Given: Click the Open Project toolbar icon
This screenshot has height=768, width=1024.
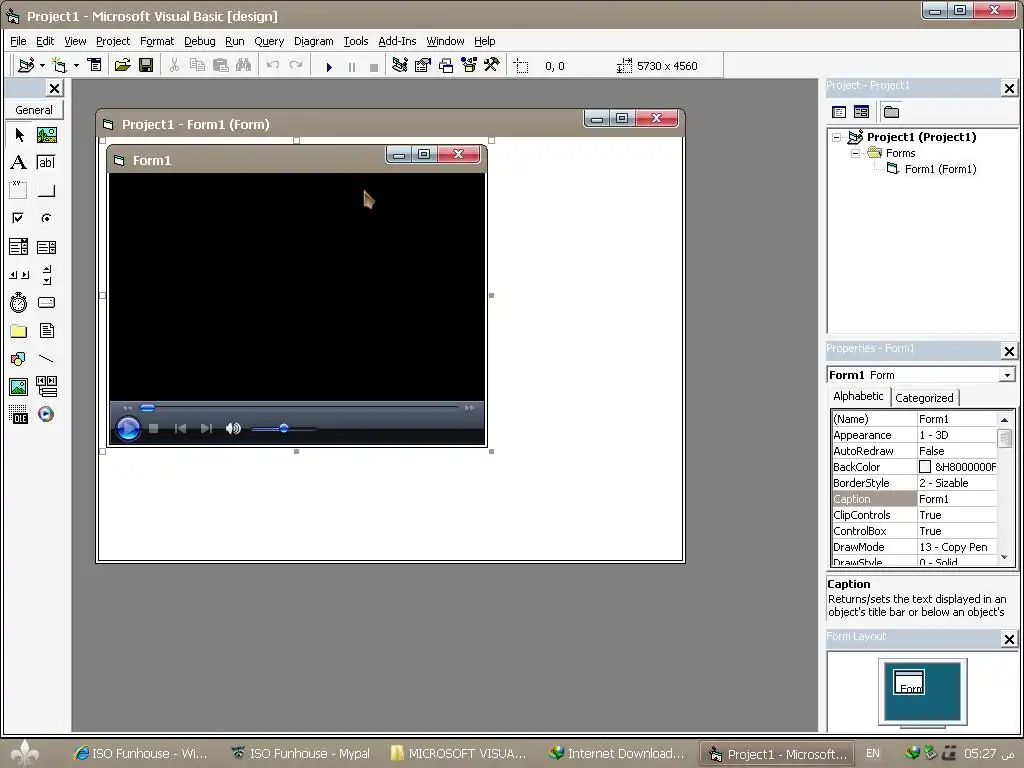Looking at the screenshot, I should tap(122, 65).
